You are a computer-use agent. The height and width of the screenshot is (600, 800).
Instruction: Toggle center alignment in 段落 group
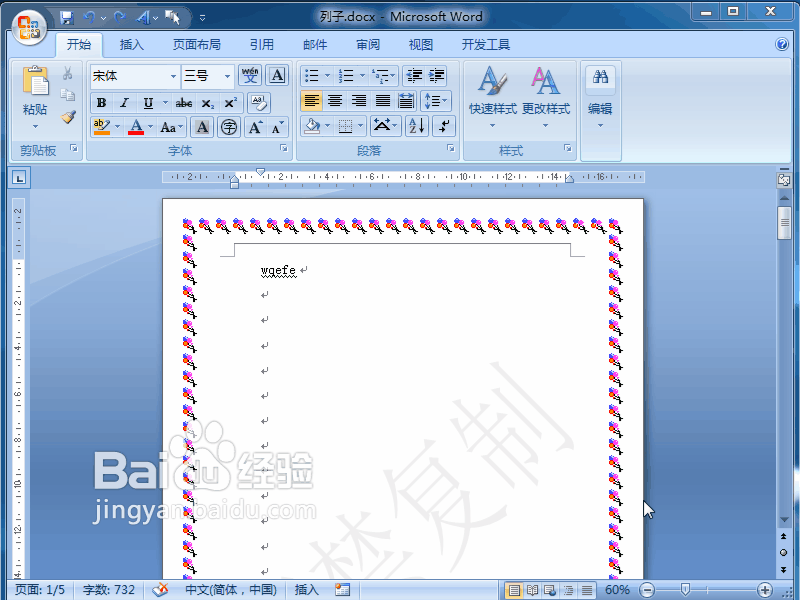click(x=333, y=100)
